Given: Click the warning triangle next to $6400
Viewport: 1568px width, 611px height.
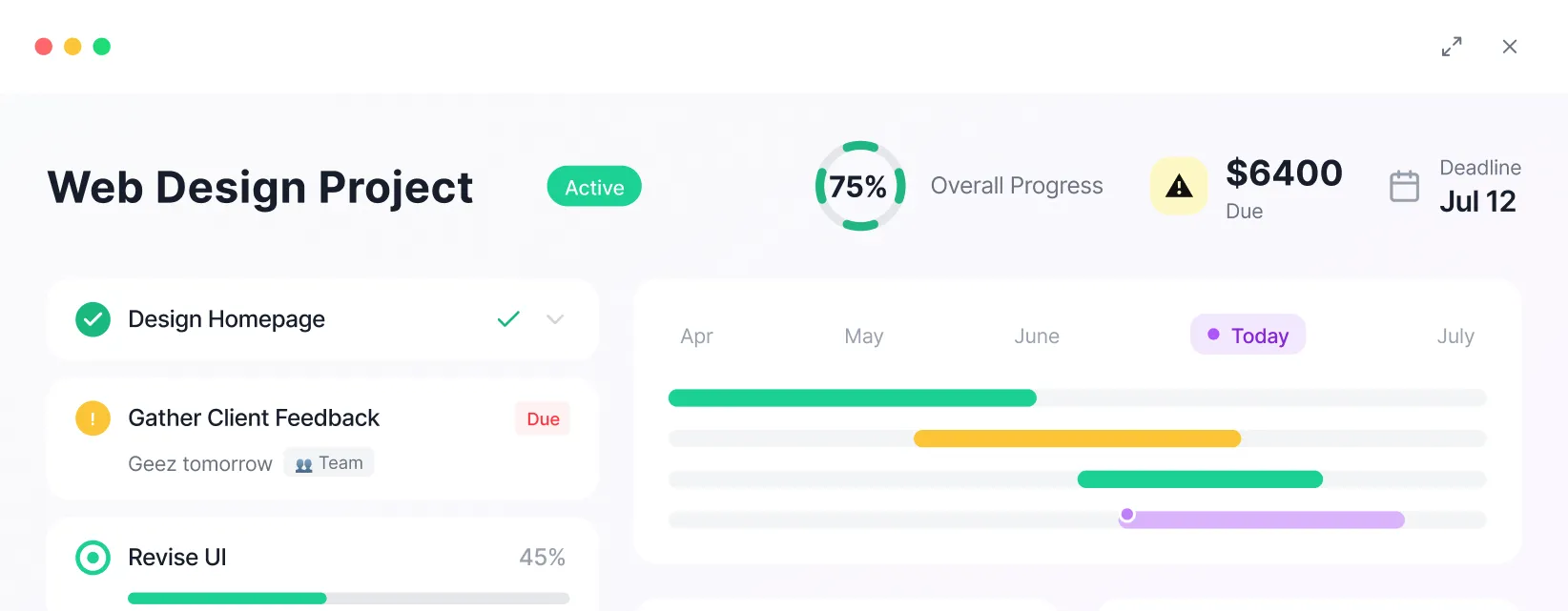Looking at the screenshot, I should pyautogui.click(x=1179, y=186).
